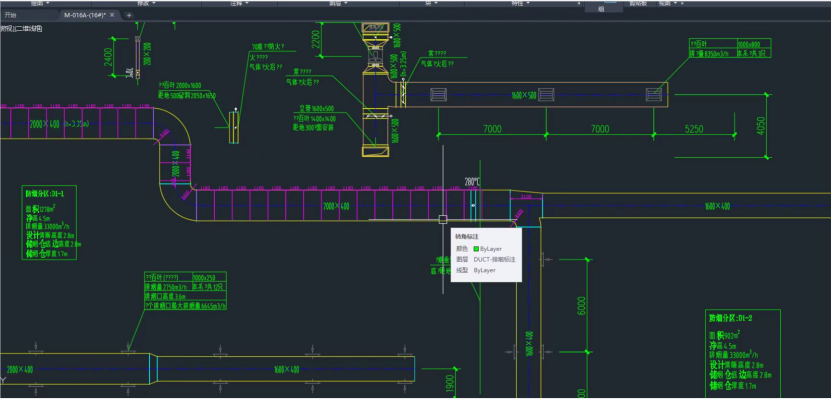Click the crosshair pickbox on the duct edge
831x399 pixels.
pos(443,219)
